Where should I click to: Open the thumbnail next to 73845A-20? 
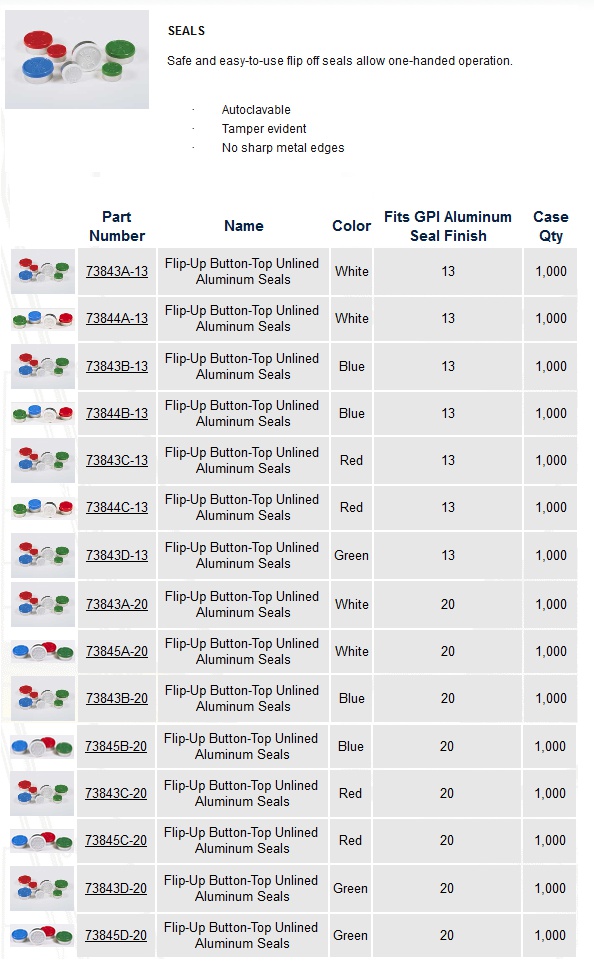[x=43, y=652]
